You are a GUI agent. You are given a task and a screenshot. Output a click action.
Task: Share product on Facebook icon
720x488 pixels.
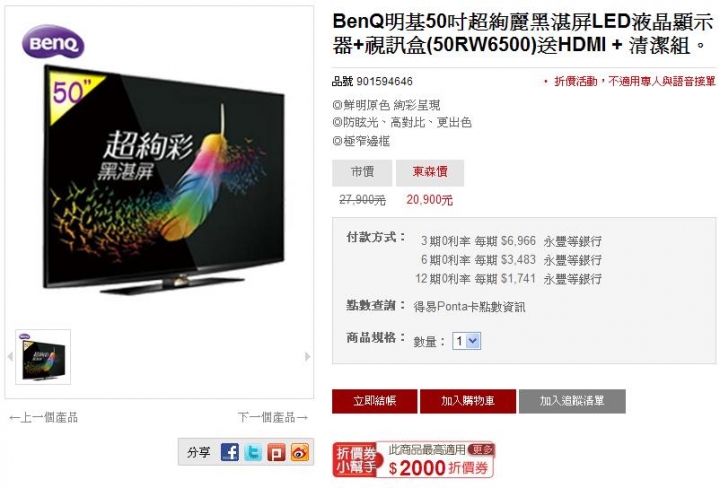point(230,452)
